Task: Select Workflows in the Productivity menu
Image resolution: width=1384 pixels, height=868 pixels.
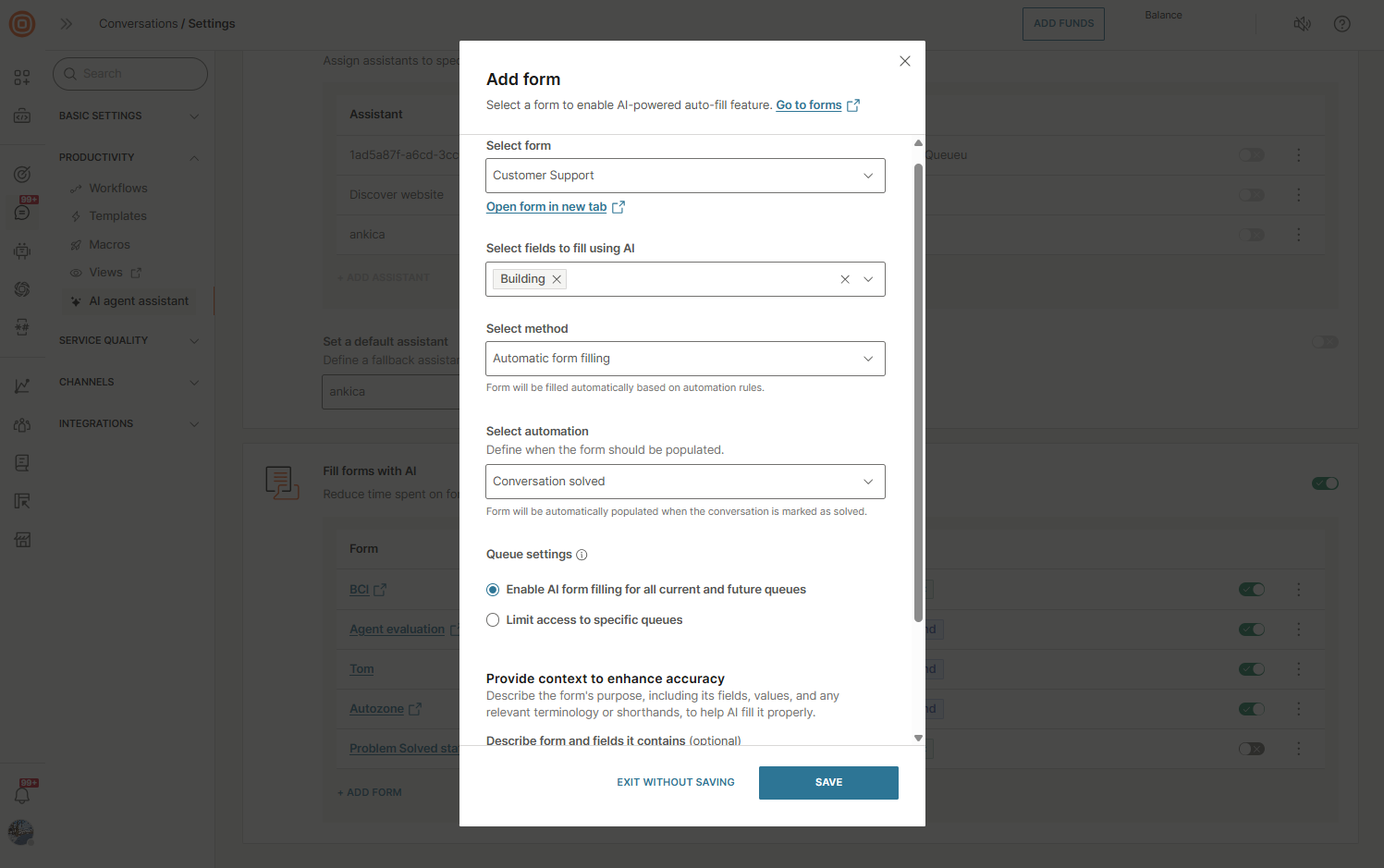Action: click(x=119, y=188)
